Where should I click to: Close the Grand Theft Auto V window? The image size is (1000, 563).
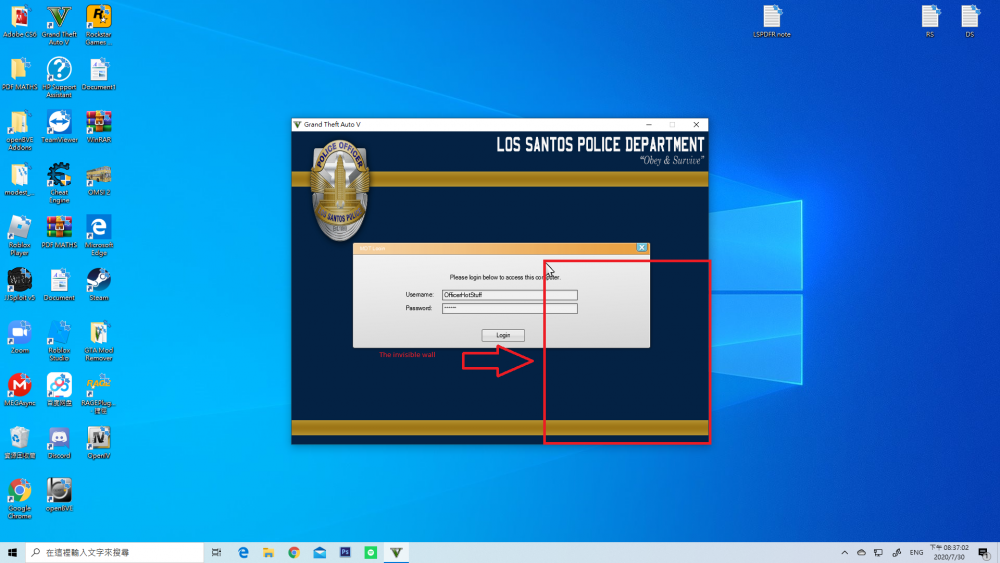[x=696, y=125]
